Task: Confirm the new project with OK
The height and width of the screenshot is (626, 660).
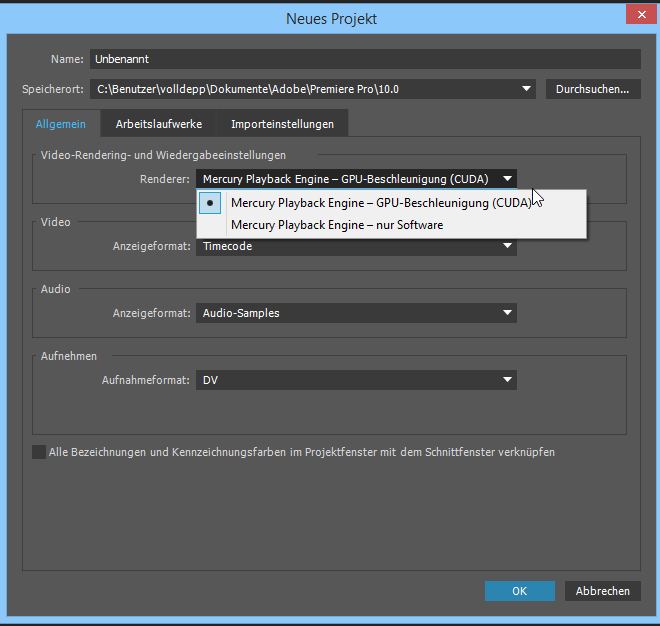Action: 519,591
